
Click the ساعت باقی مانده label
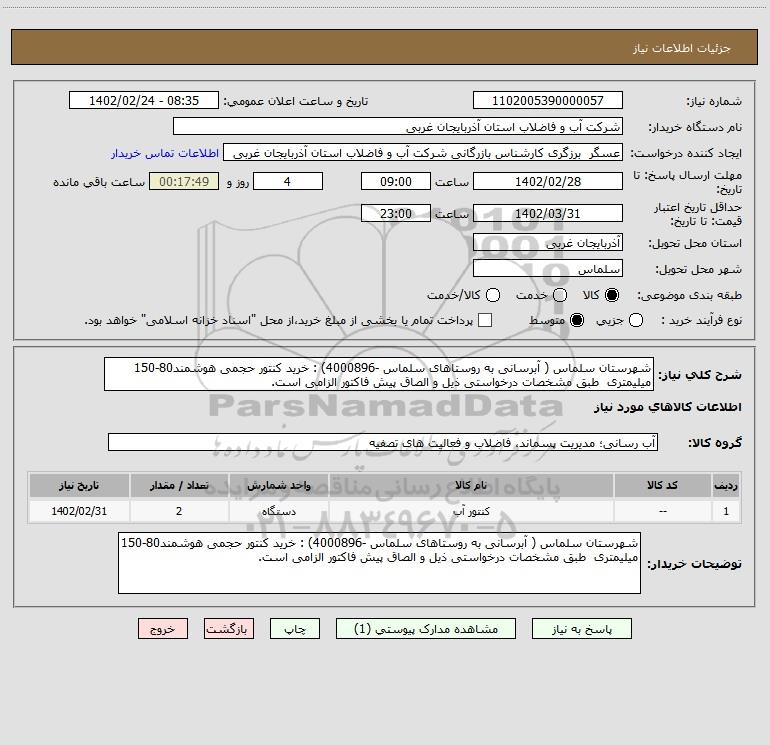tap(99, 182)
